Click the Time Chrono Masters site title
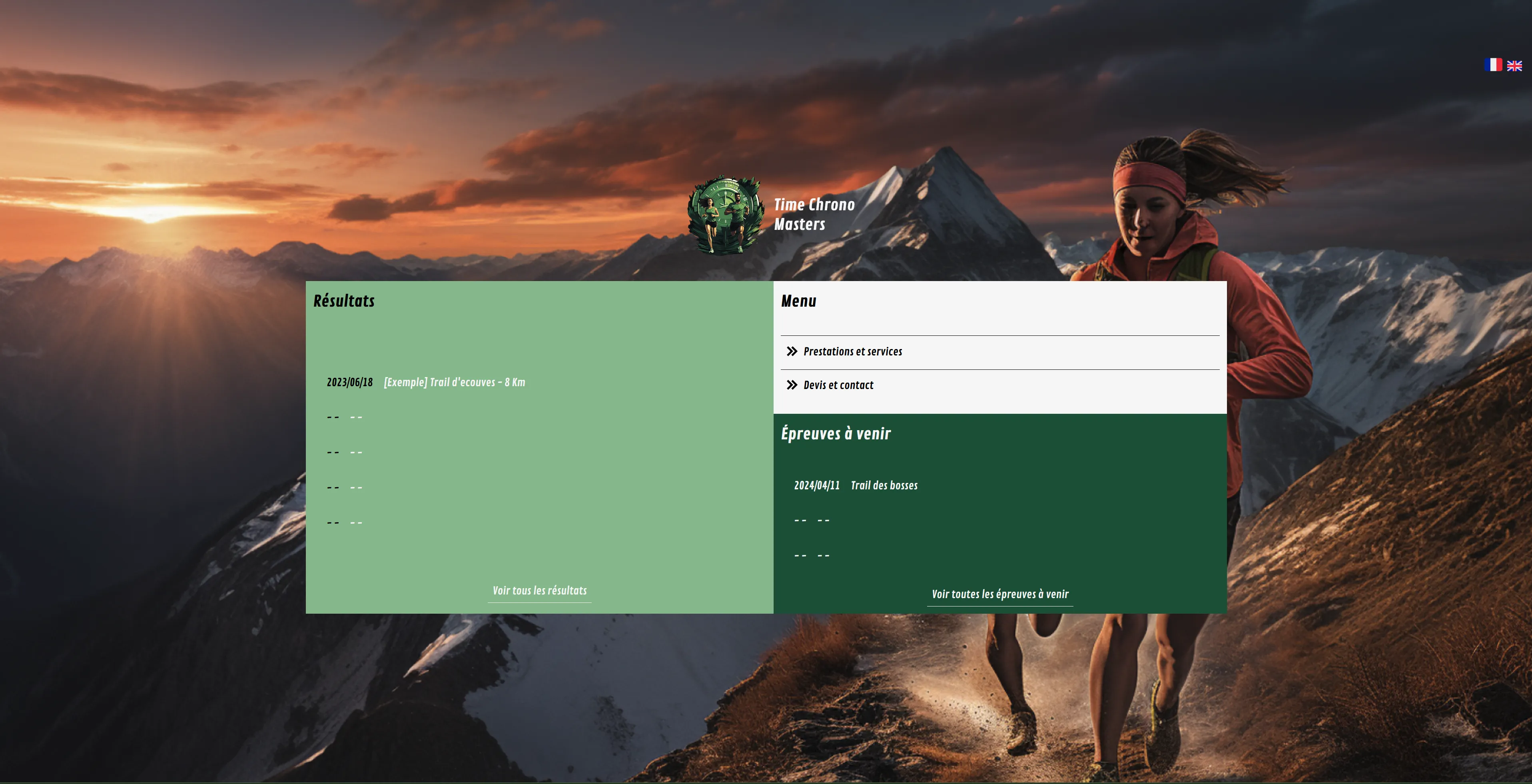The image size is (1532, 784). [814, 215]
